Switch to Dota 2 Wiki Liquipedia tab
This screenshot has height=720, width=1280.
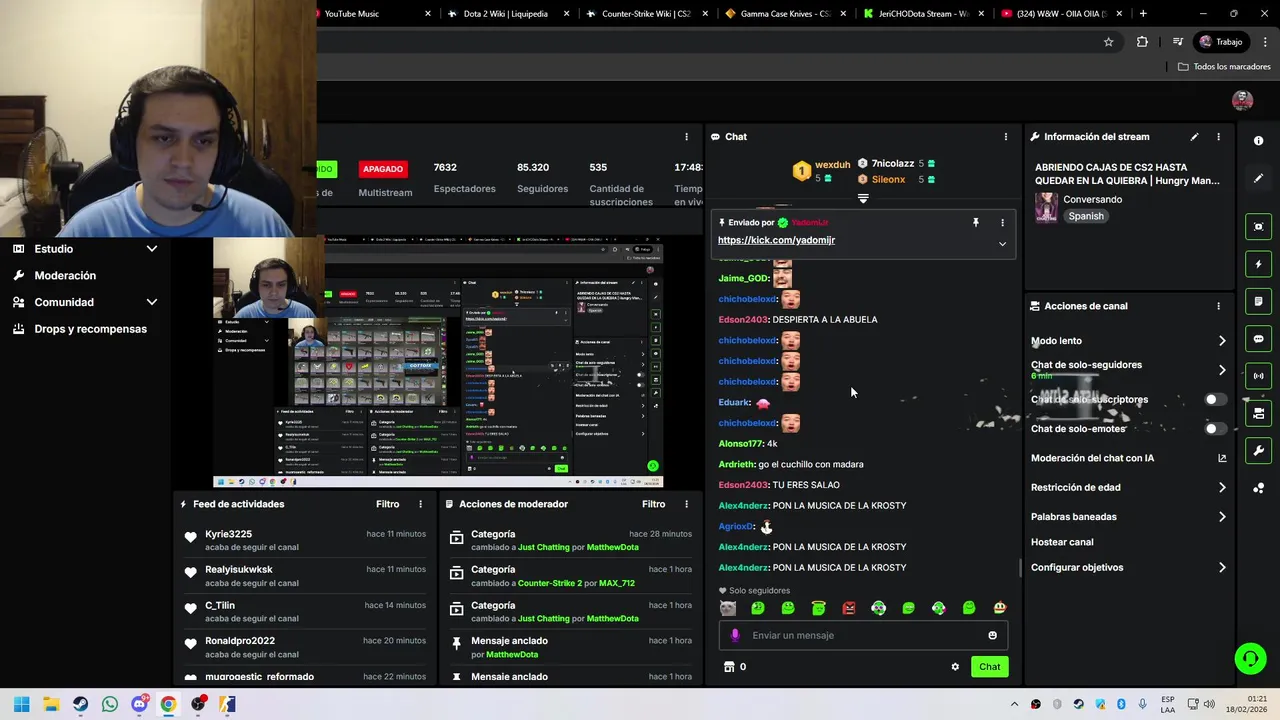507,14
